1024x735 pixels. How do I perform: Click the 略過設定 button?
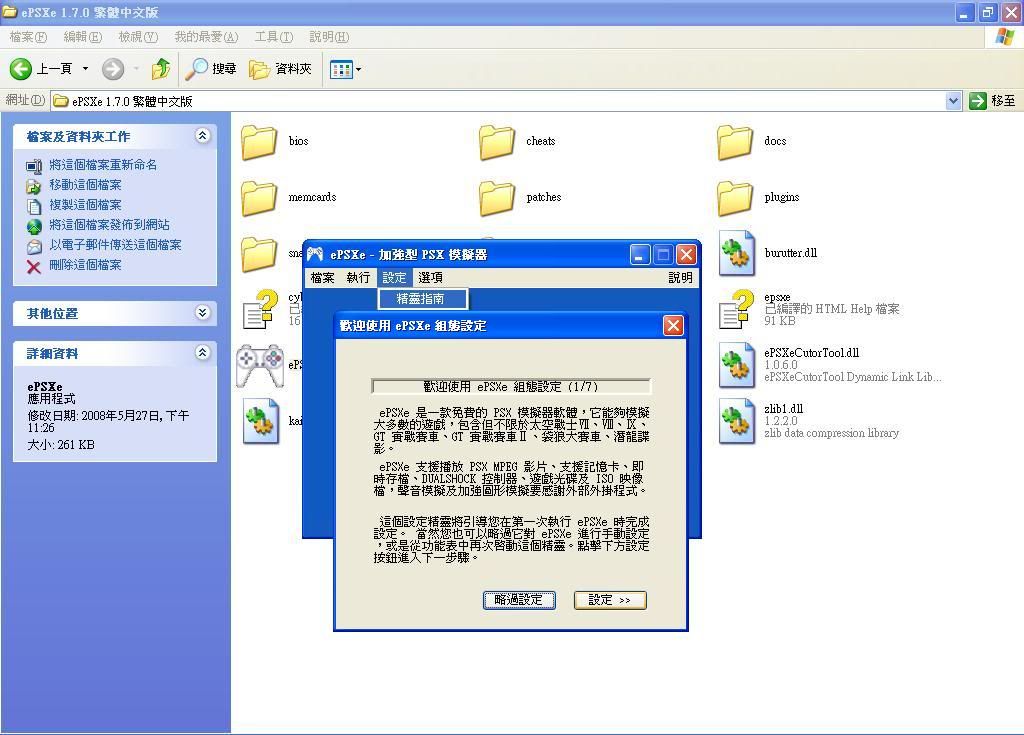pyautogui.click(x=519, y=600)
